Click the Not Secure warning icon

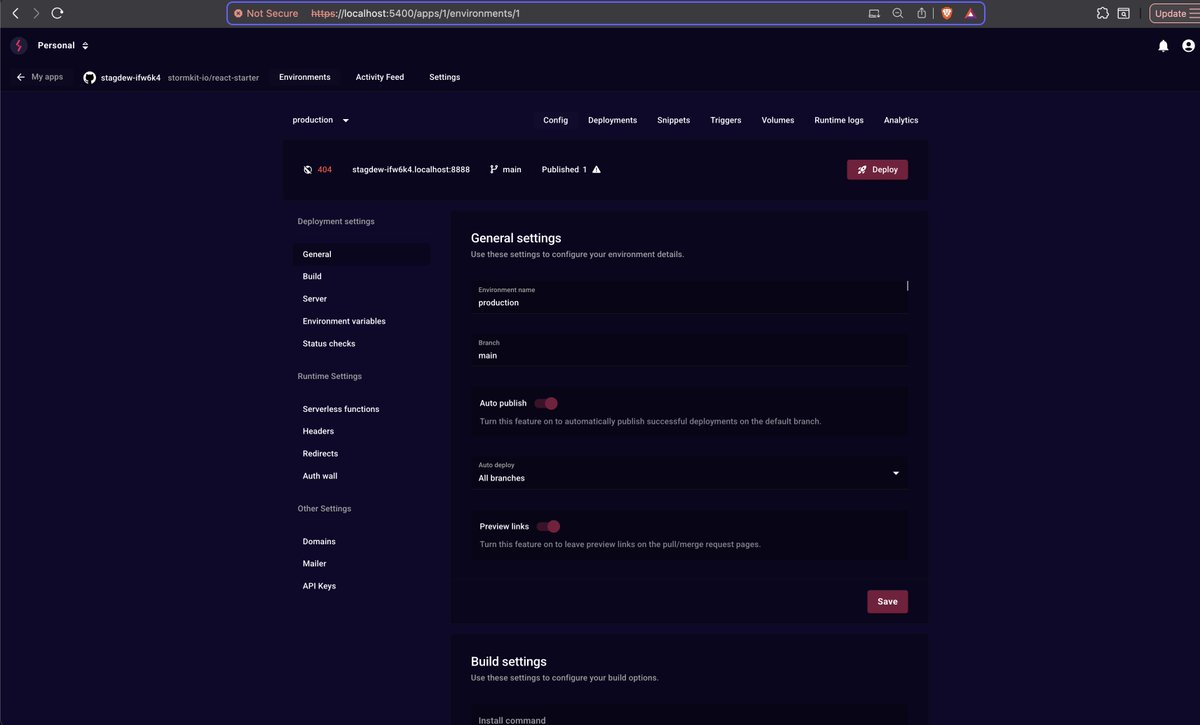coord(238,13)
